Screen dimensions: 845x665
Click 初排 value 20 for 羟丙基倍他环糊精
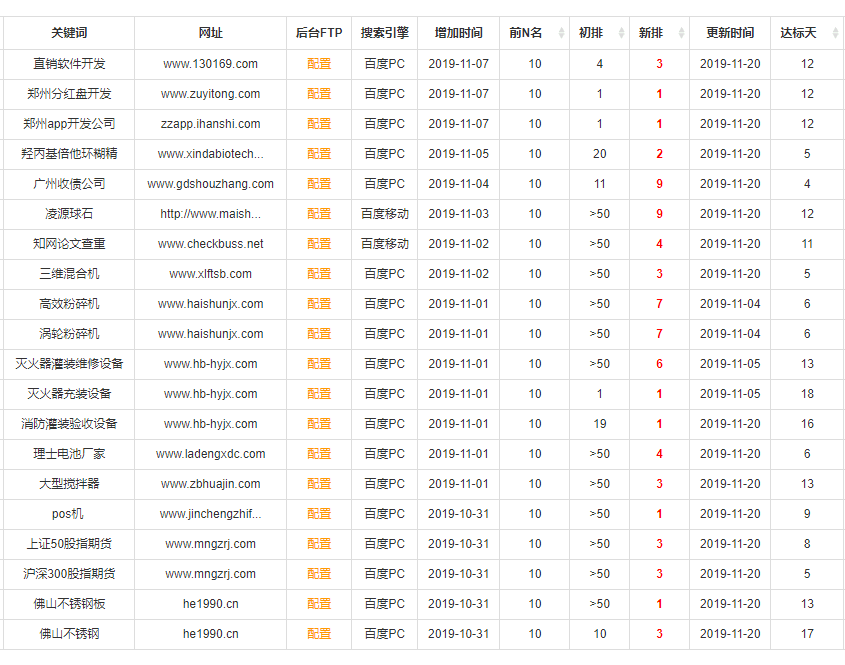coord(599,154)
